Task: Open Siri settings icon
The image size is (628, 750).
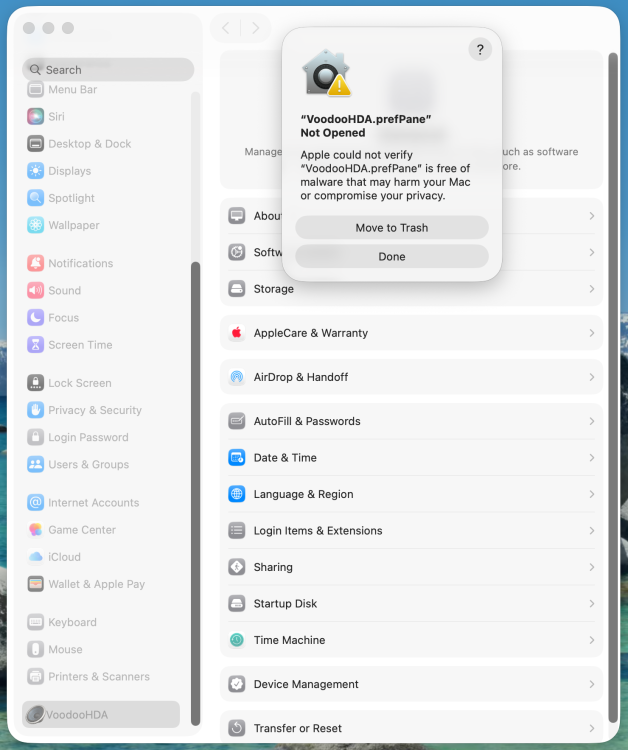Action: click(35, 116)
